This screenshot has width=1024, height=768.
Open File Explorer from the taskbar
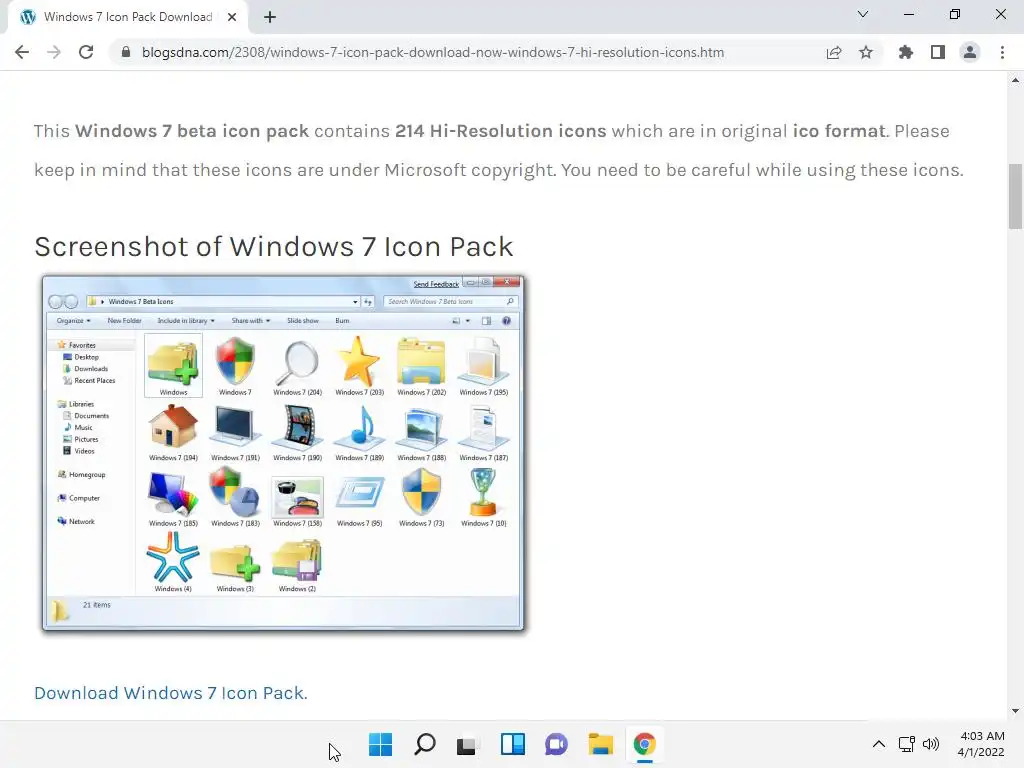pyautogui.click(x=600, y=744)
